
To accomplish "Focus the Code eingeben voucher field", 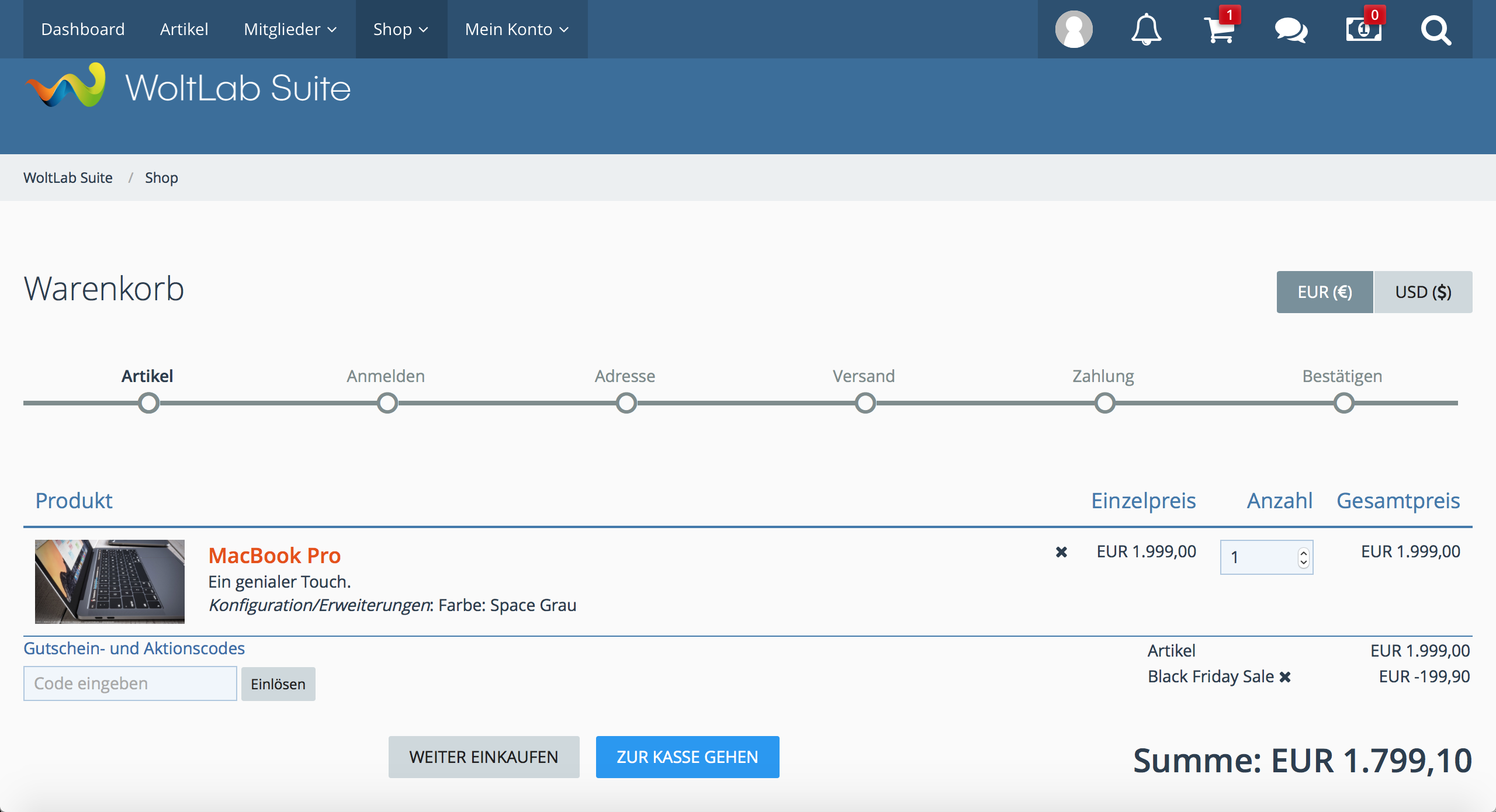I will 130,683.
